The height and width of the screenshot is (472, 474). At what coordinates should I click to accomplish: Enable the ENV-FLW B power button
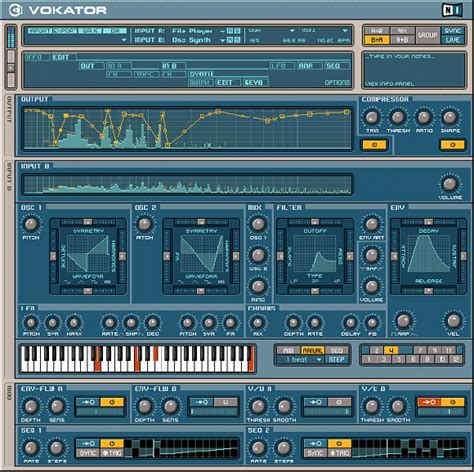pos(226,402)
